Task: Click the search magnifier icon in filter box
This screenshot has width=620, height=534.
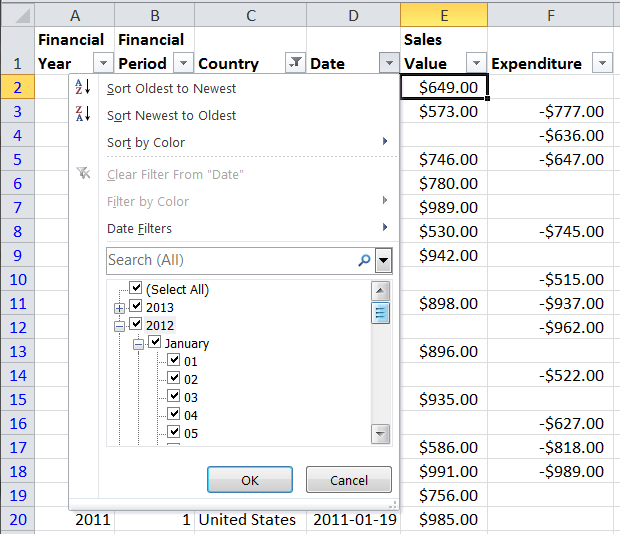Action: [x=364, y=260]
